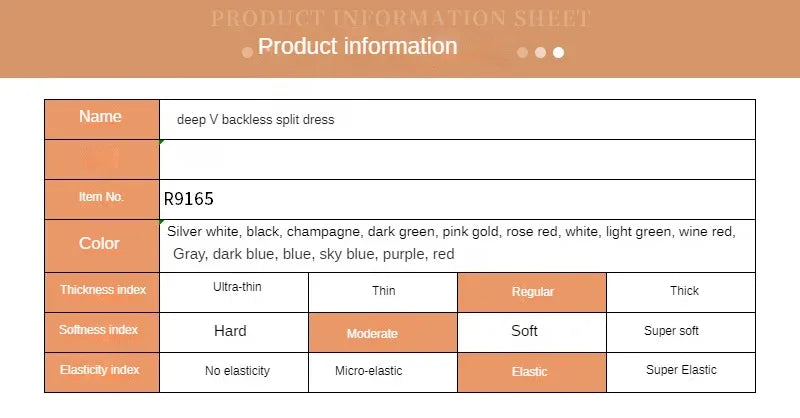Choose the Super soft cell
The image size is (800, 418).
pos(681,332)
